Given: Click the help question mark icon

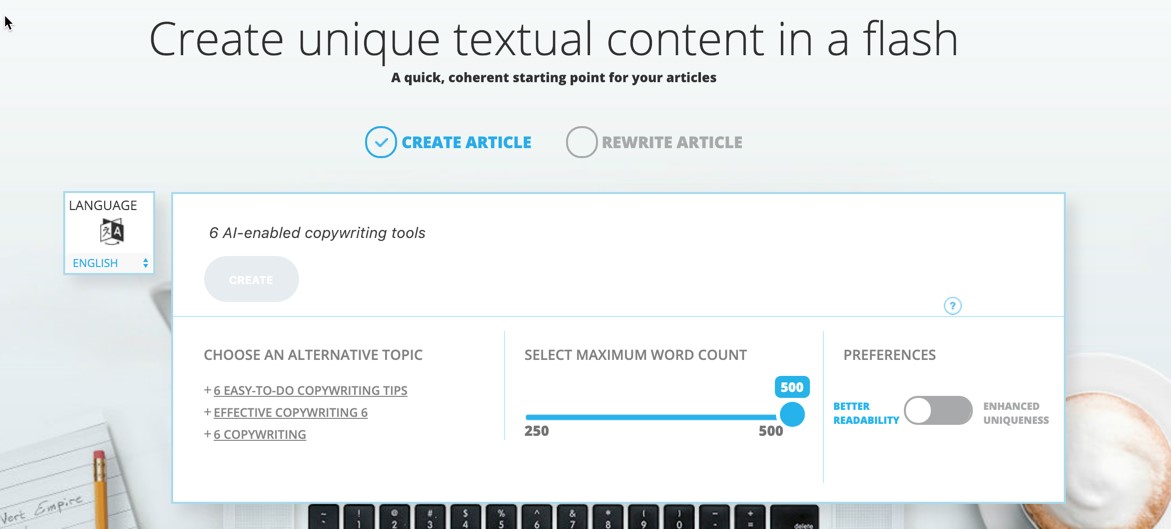Looking at the screenshot, I should pyautogui.click(x=952, y=306).
